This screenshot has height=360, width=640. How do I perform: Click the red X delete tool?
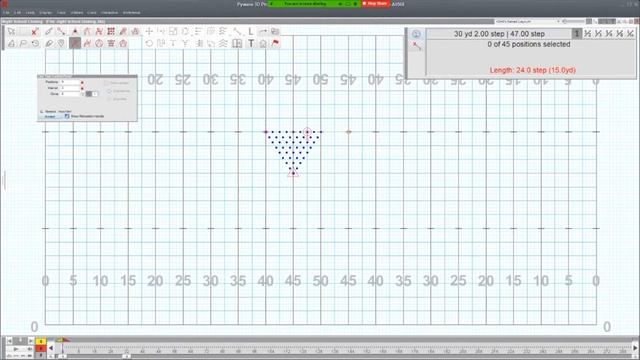(x=35, y=31)
